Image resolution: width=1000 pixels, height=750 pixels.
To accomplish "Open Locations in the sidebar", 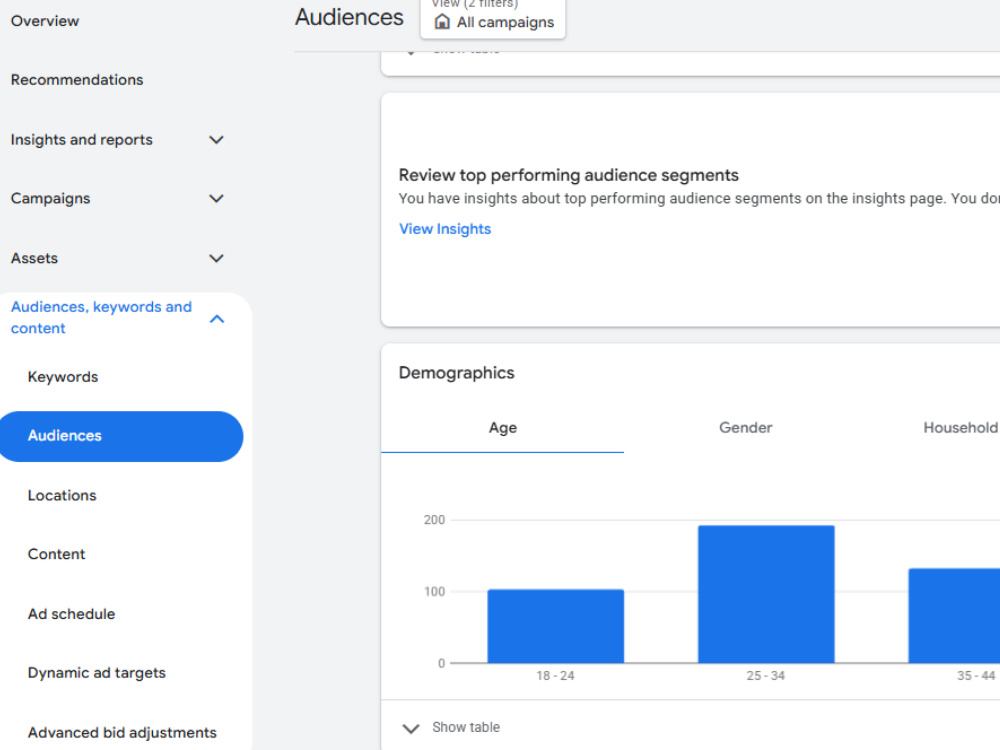I will 62,496.
